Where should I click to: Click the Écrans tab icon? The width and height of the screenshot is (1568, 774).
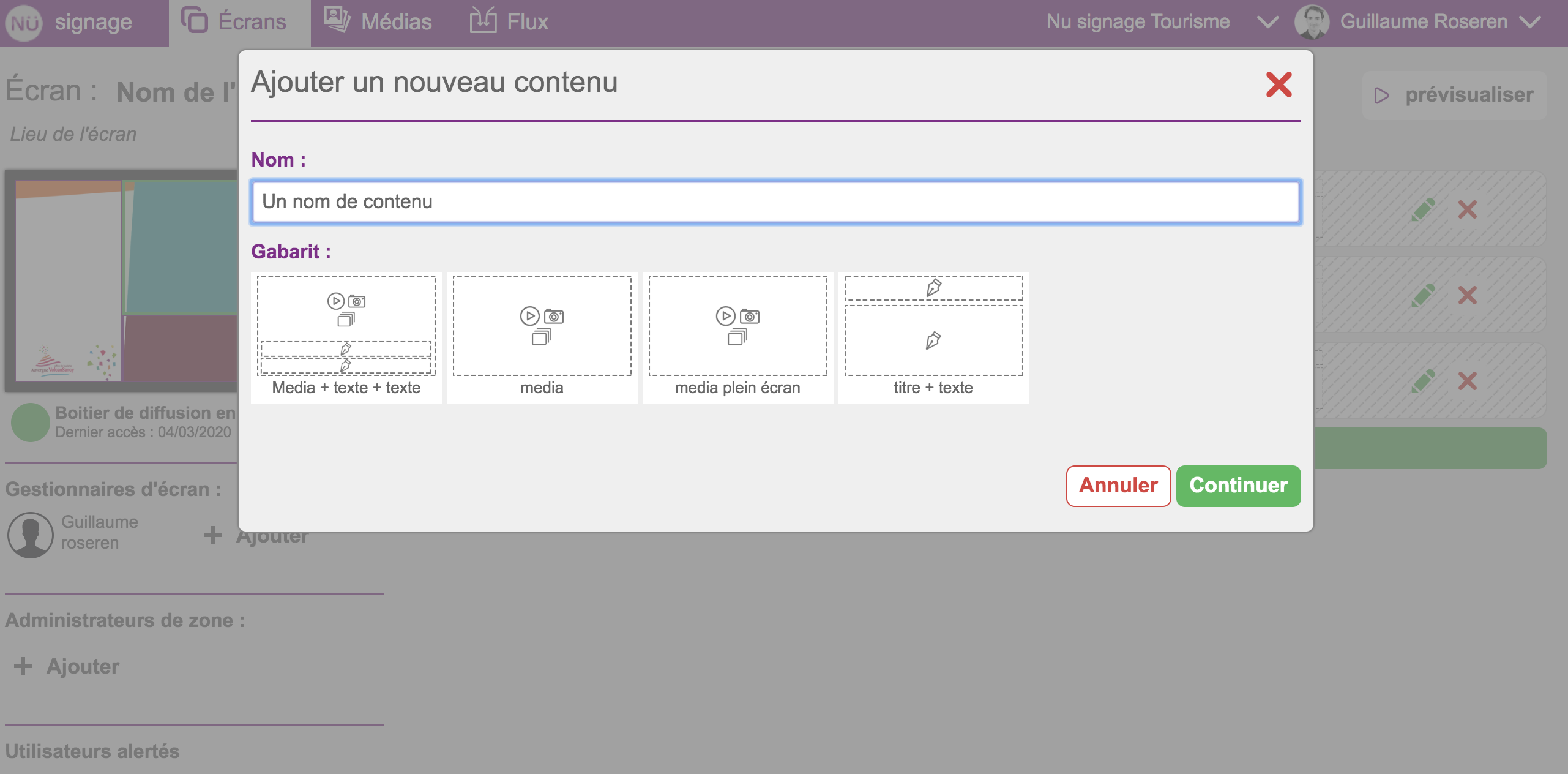pos(195,20)
